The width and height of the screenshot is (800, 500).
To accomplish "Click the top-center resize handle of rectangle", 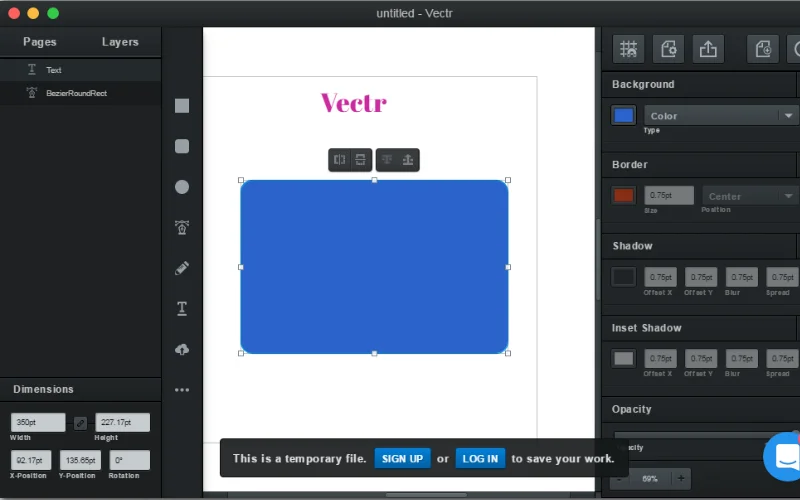I will pos(374,180).
